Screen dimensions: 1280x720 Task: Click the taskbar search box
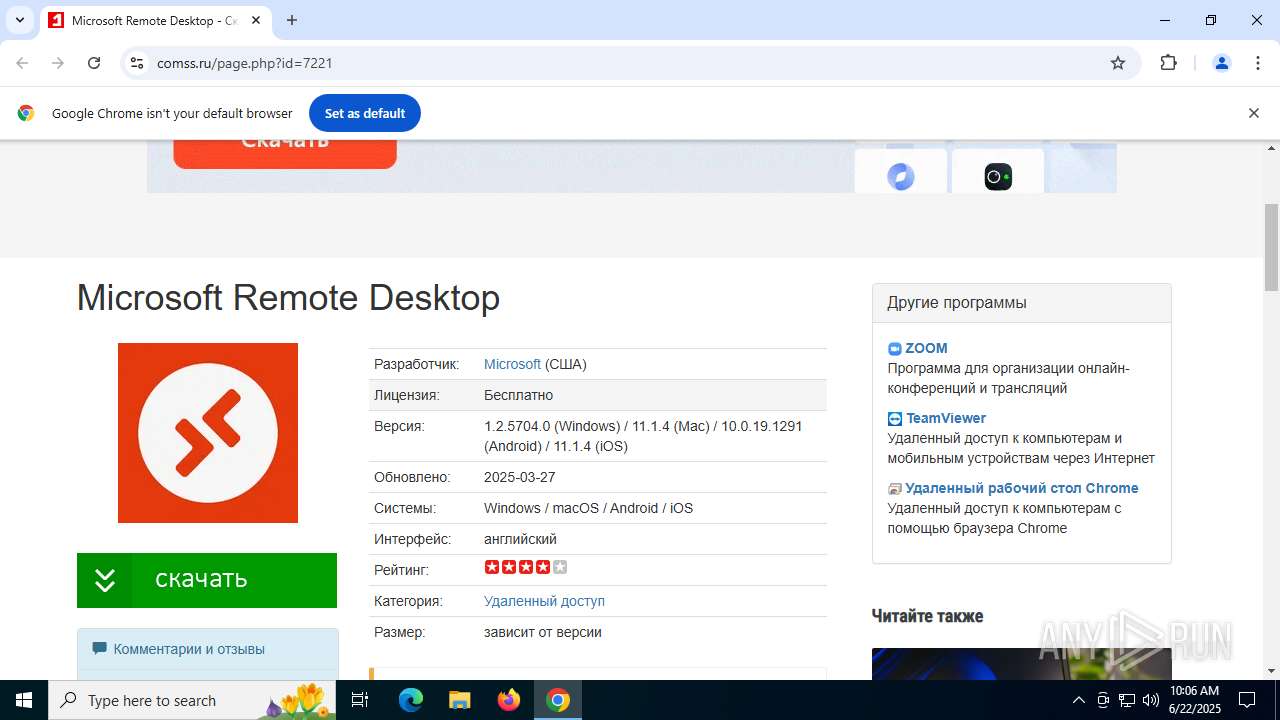pos(192,700)
